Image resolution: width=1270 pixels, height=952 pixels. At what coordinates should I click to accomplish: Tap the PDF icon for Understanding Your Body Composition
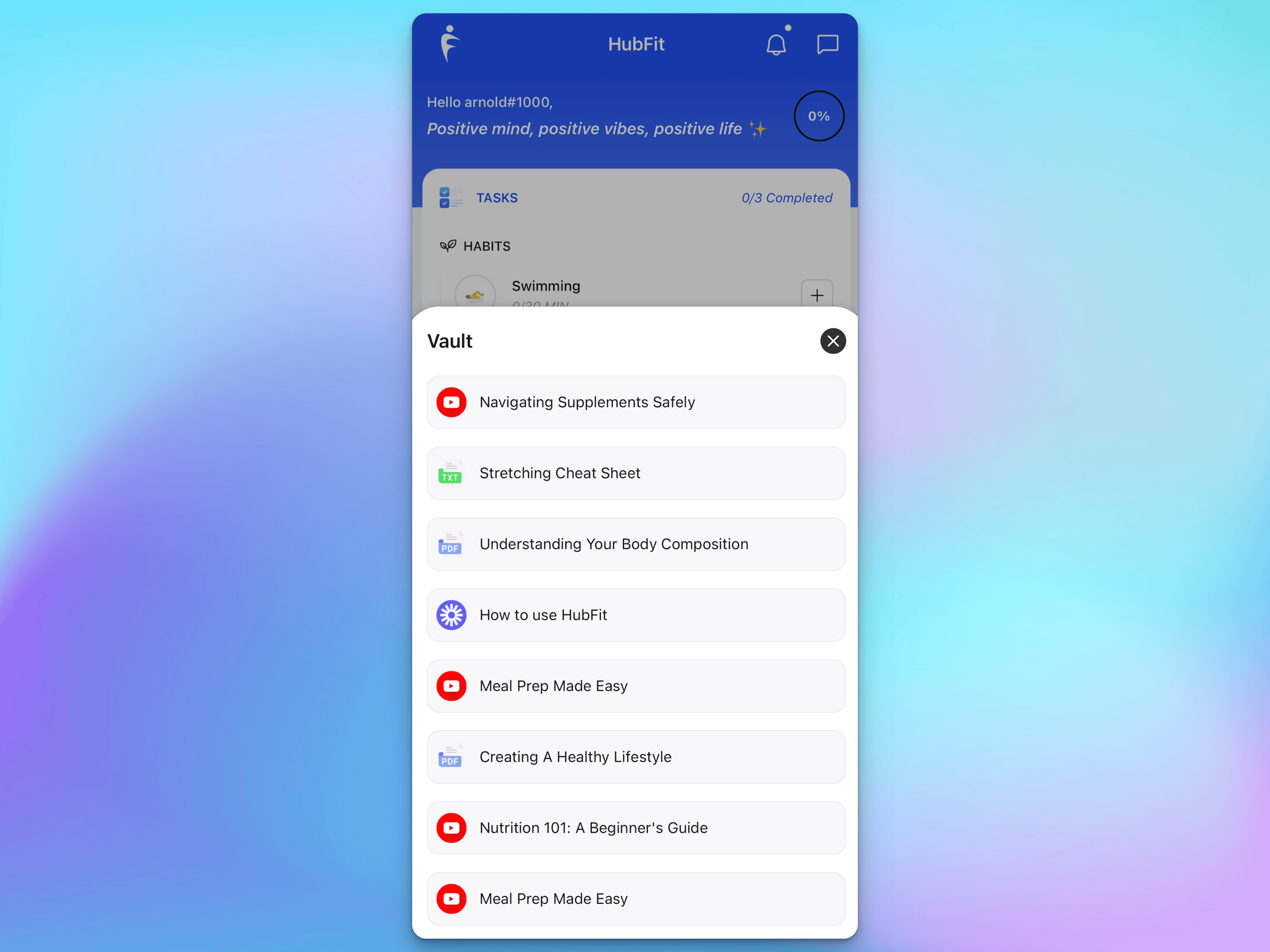coord(451,543)
